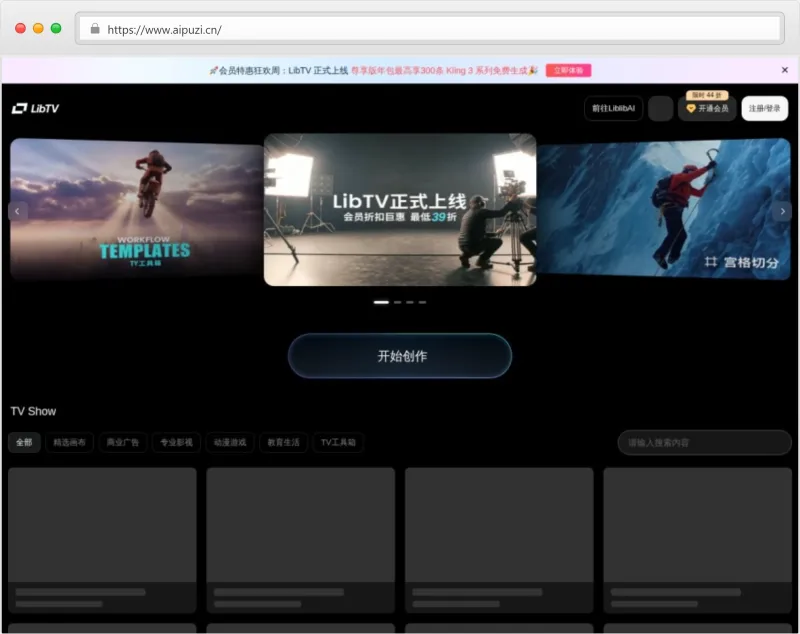Select the first carousel indicator dot
Image resolution: width=800 pixels, height=634 pixels.
point(381,301)
